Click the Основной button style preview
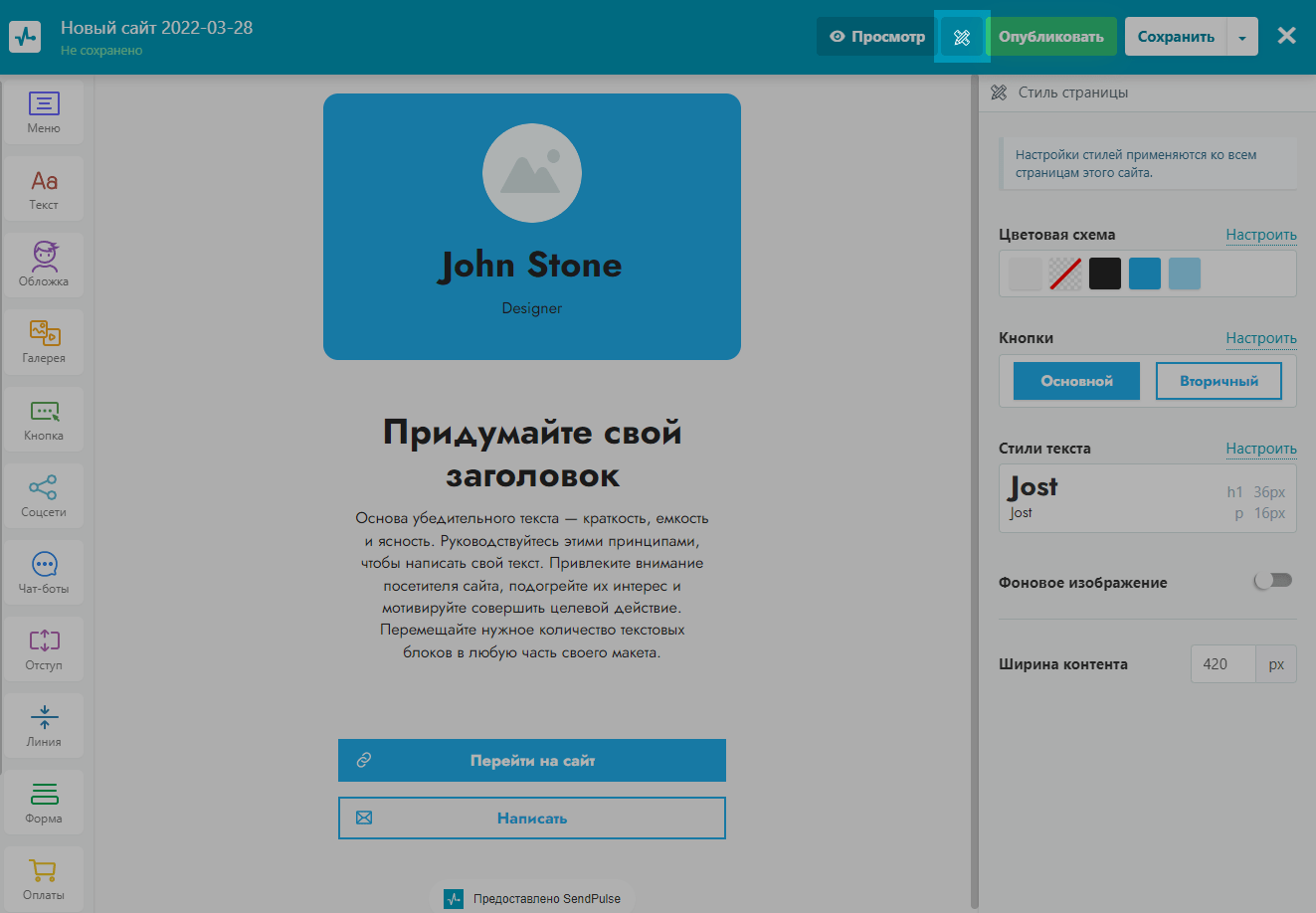This screenshot has width=1316, height=913. pos(1076,381)
